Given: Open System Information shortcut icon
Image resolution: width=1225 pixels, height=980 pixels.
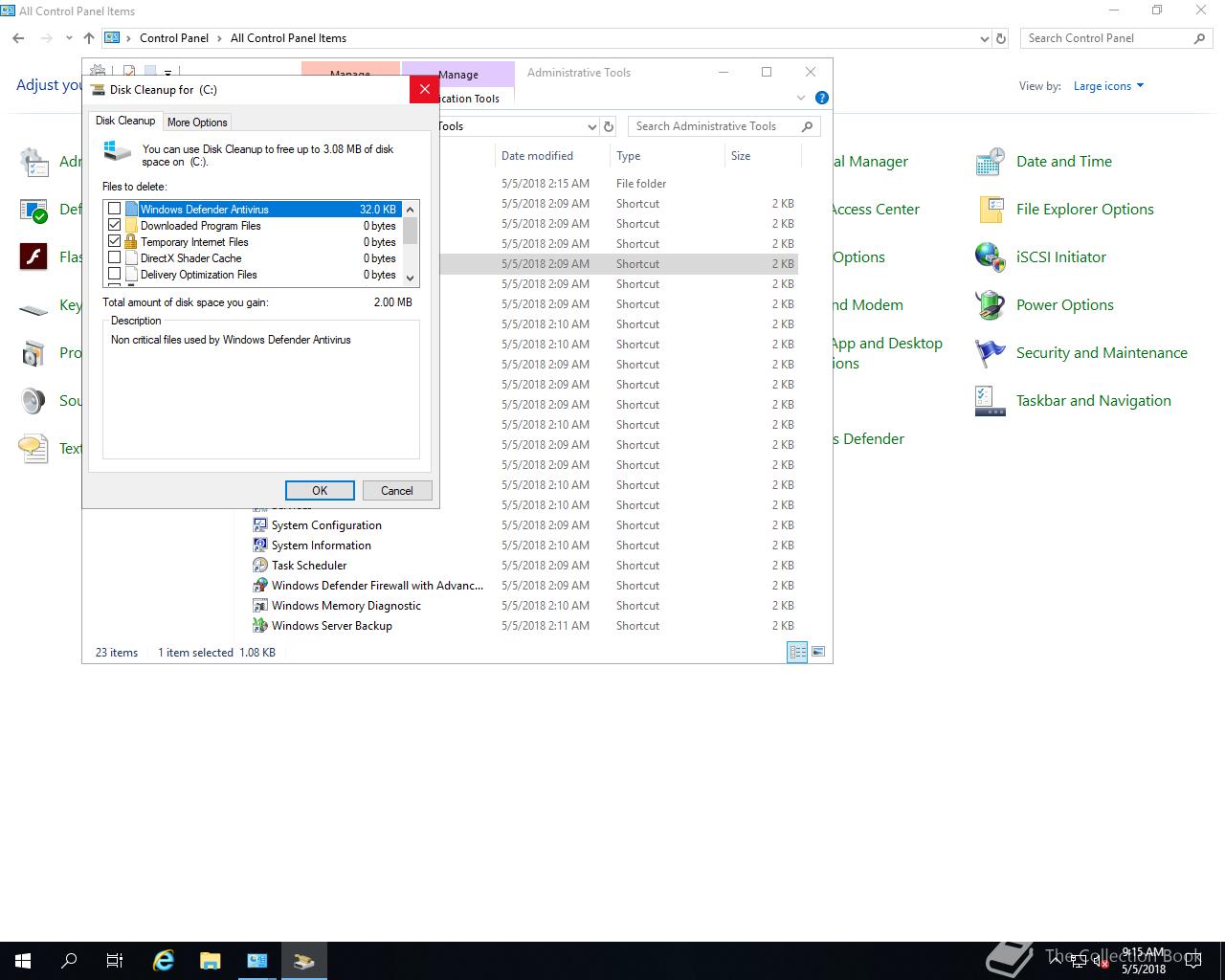Looking at the screenshot, I should tap(259, 545).
